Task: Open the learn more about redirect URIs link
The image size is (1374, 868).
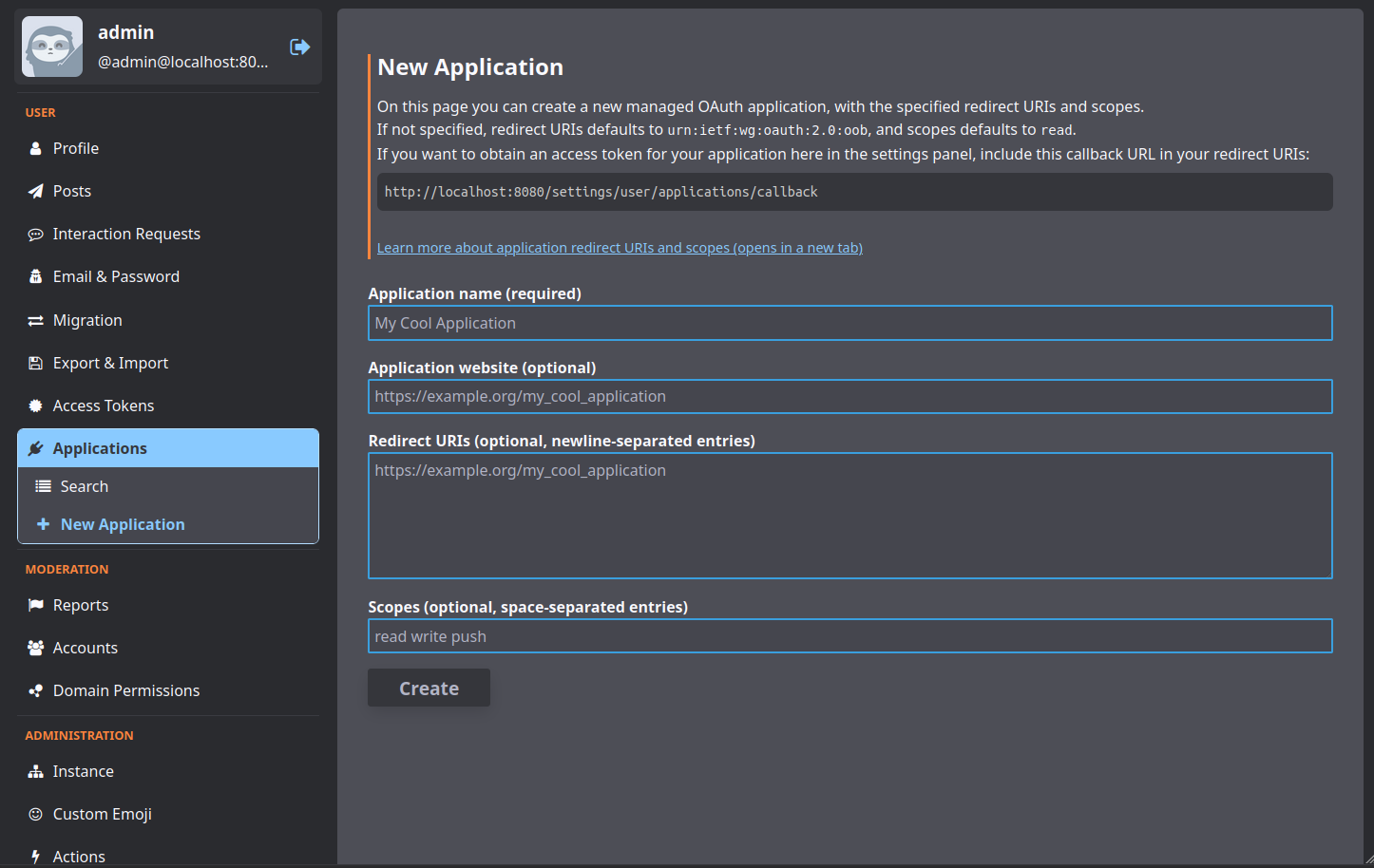Action: 620,248
